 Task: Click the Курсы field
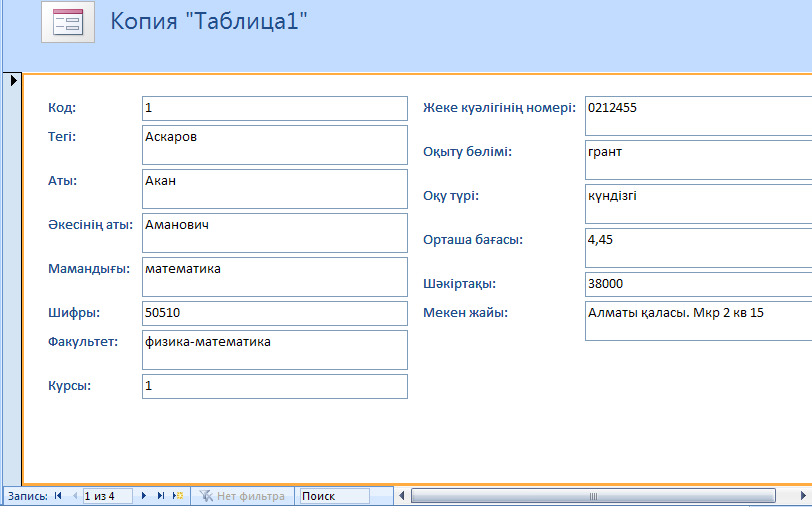coord(274,386)
